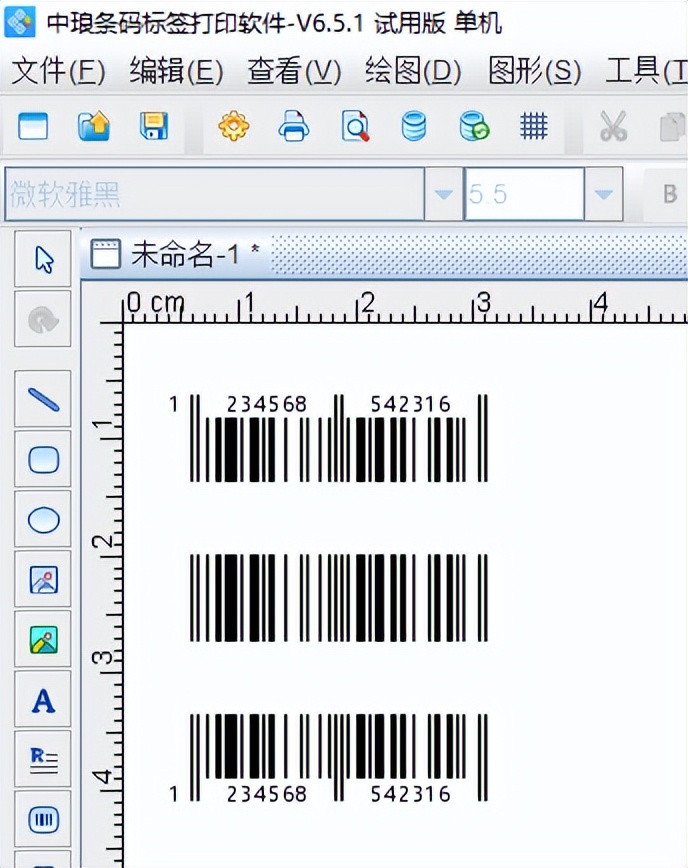
Task: Save the document with the floppy disk icon
Action: [153, 126]
